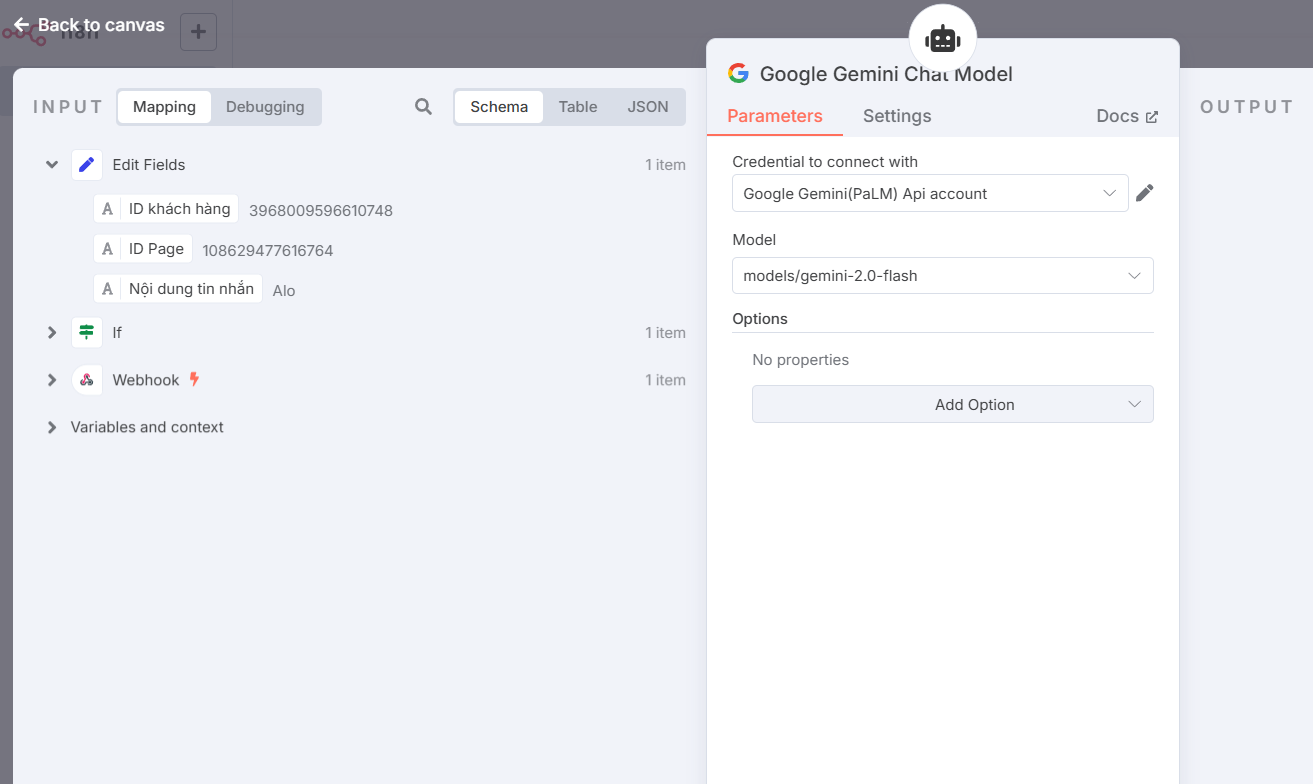
Task: Select the JSON display mode
Action: click(x=648, y=107)
